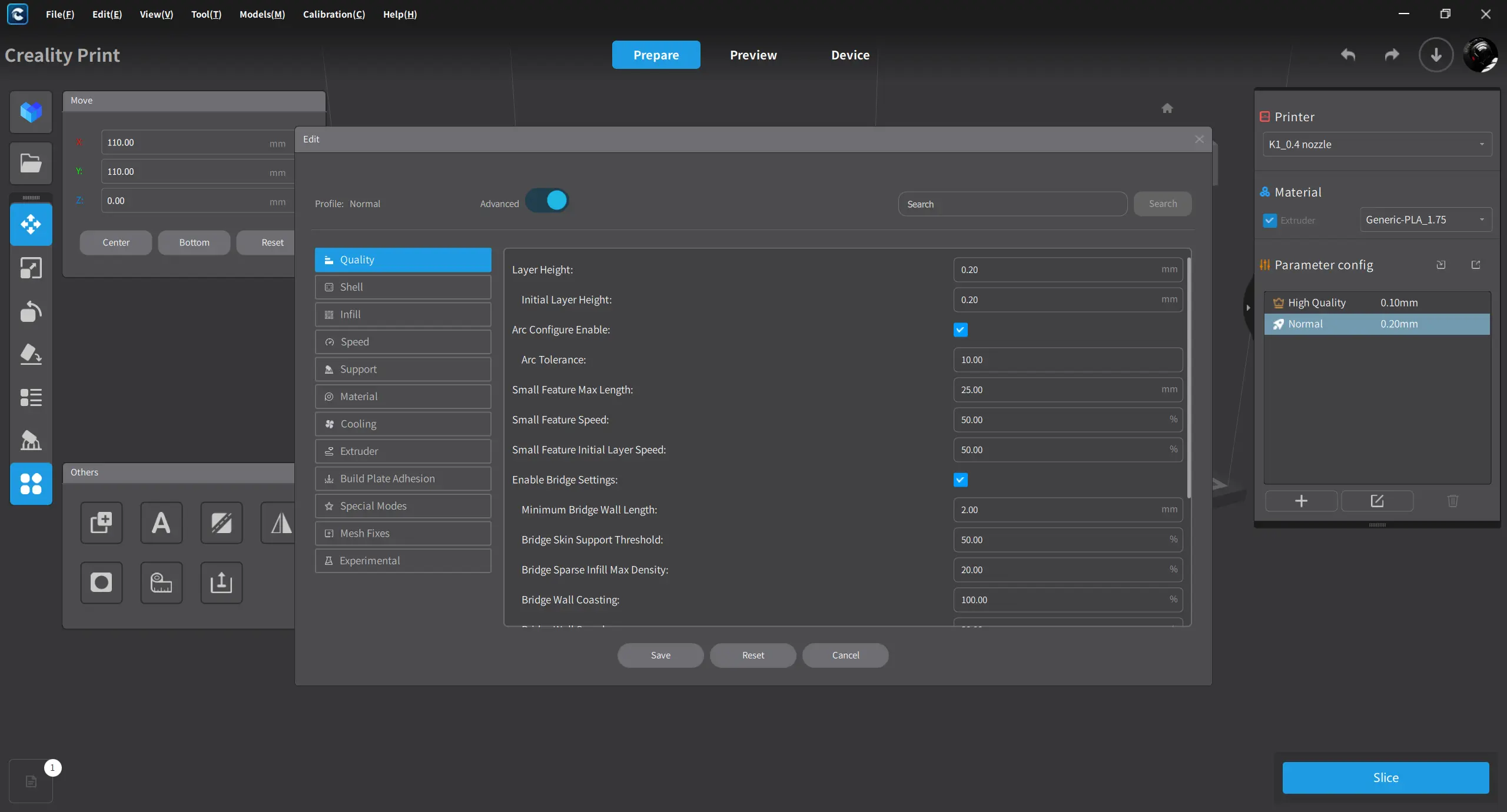Click the home view icon
The height and width of the screenshot is (812, 1507).
point(1167,108)
